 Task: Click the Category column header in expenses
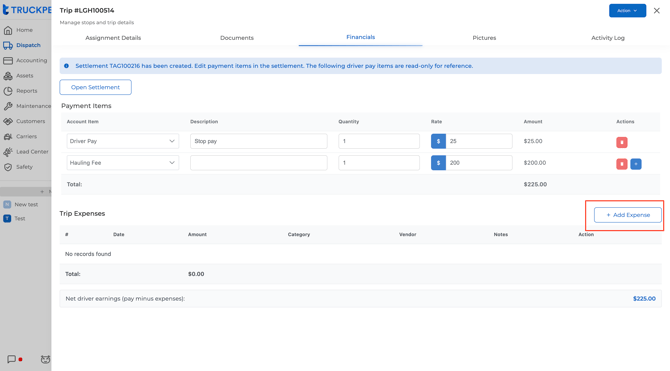tap(299, 235)
